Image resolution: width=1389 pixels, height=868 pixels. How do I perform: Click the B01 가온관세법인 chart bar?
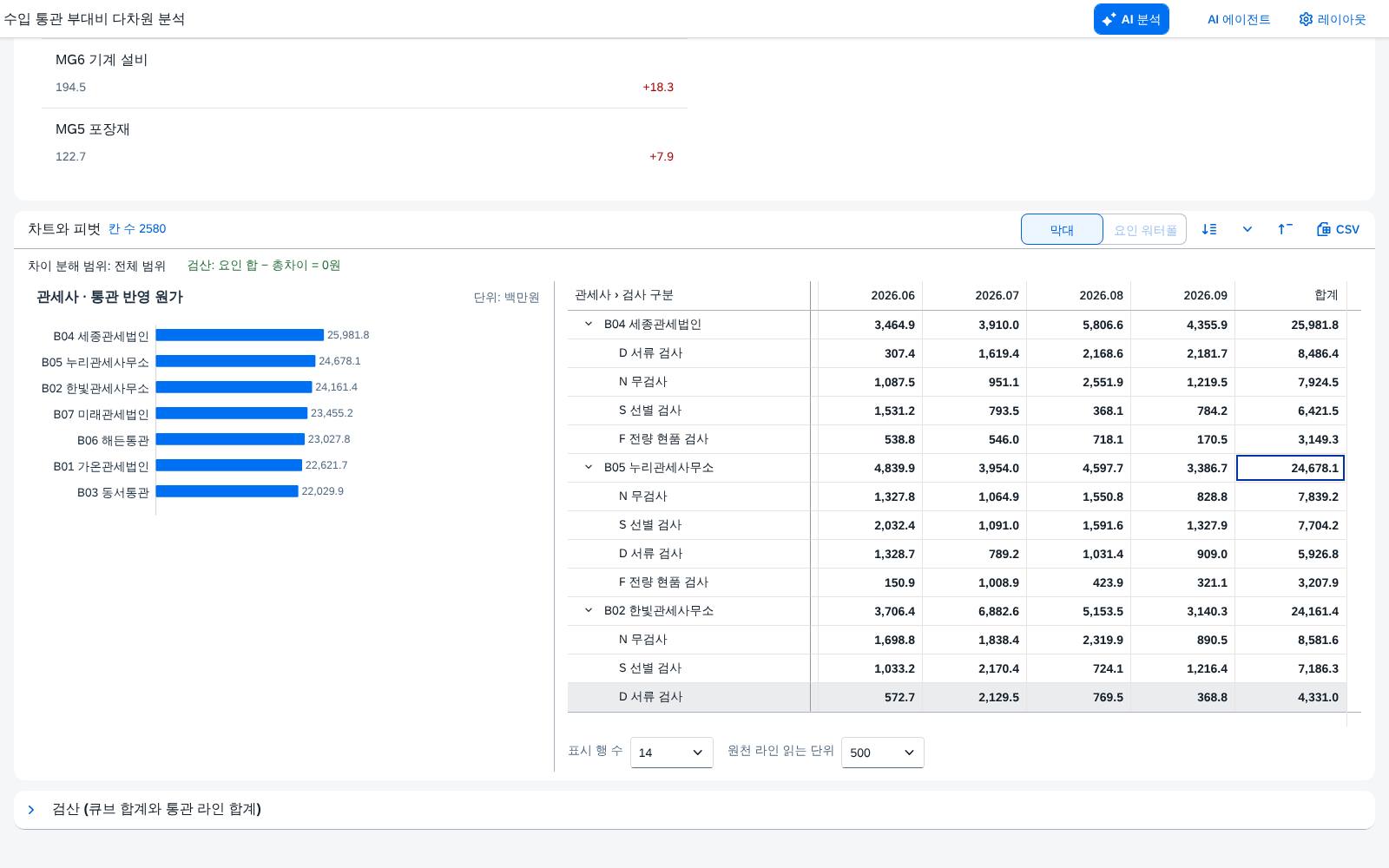pyautogui.click(x=229, y=465)
